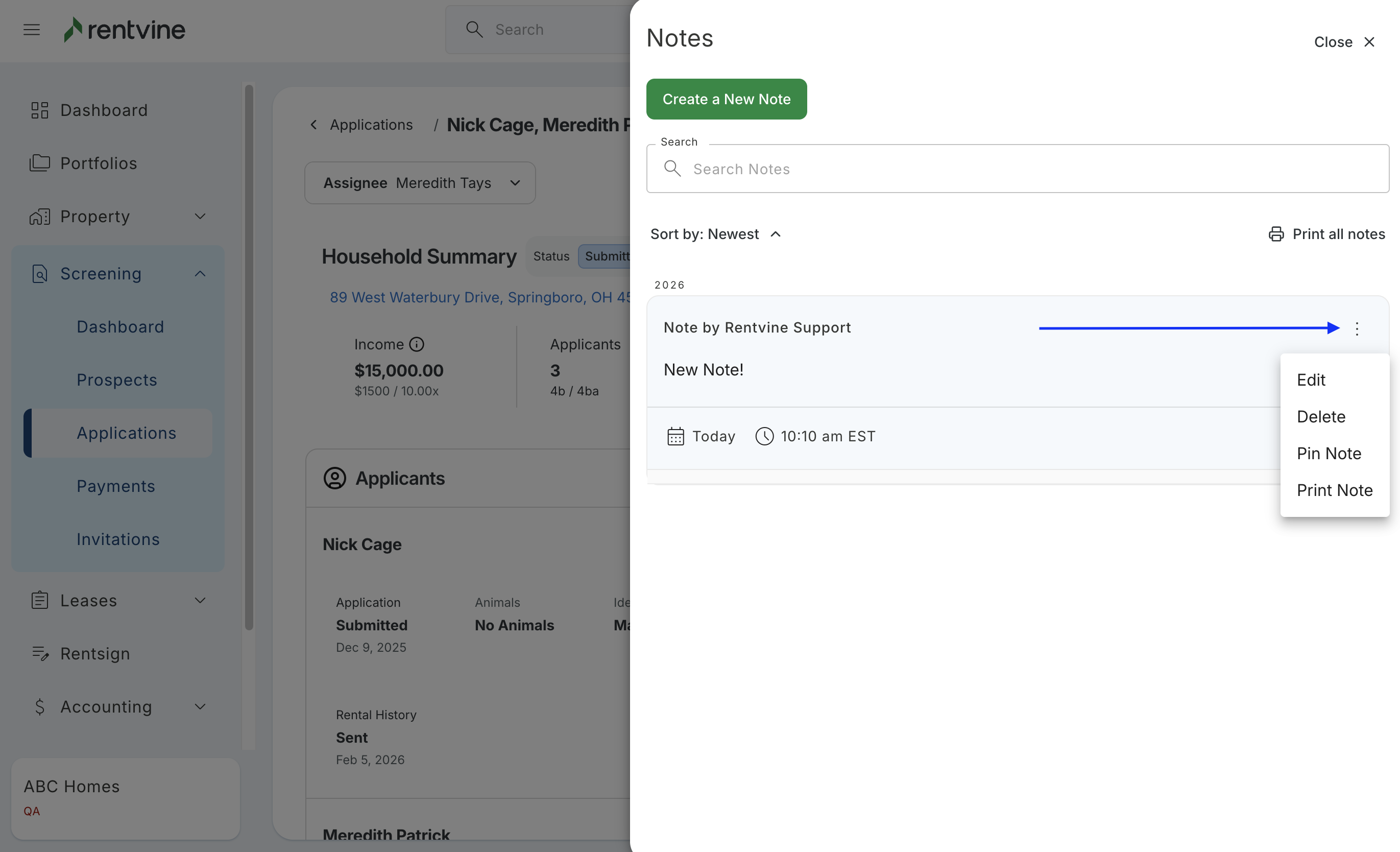Expand the Leases sidebar section

200,601
